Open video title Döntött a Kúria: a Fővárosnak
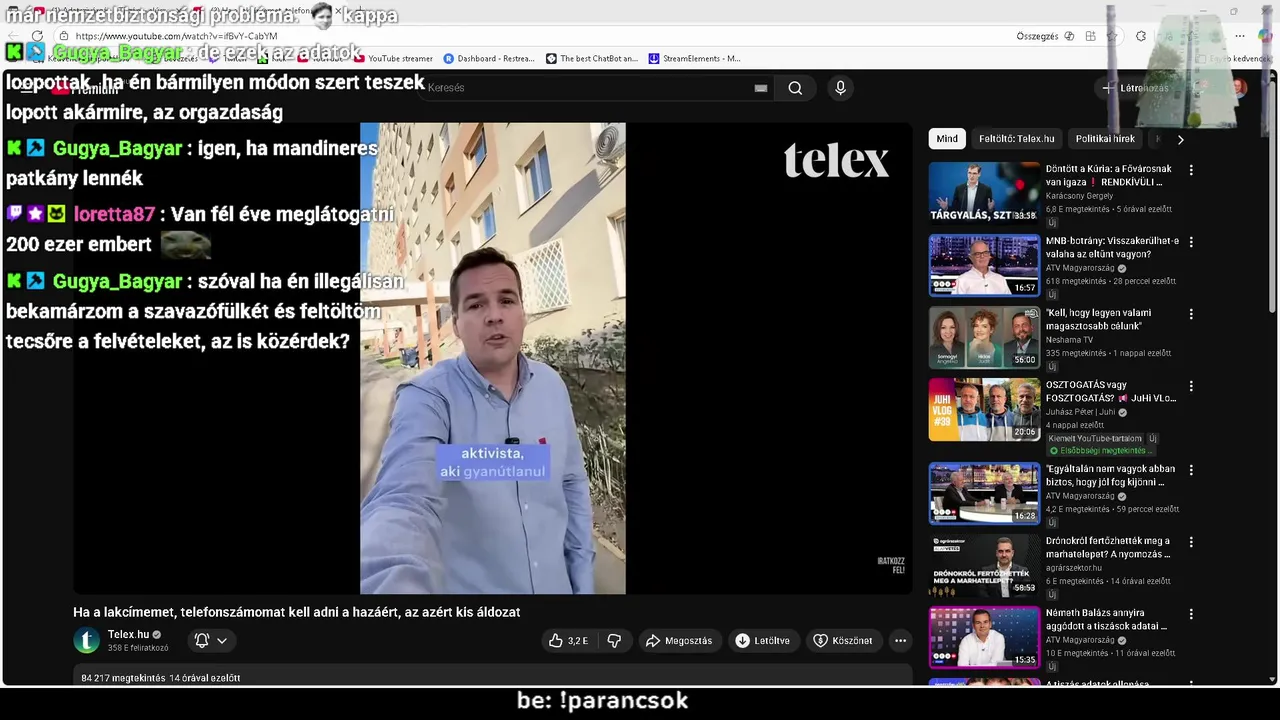The height and width of the screenshot is (720, 1280). 1108,175
